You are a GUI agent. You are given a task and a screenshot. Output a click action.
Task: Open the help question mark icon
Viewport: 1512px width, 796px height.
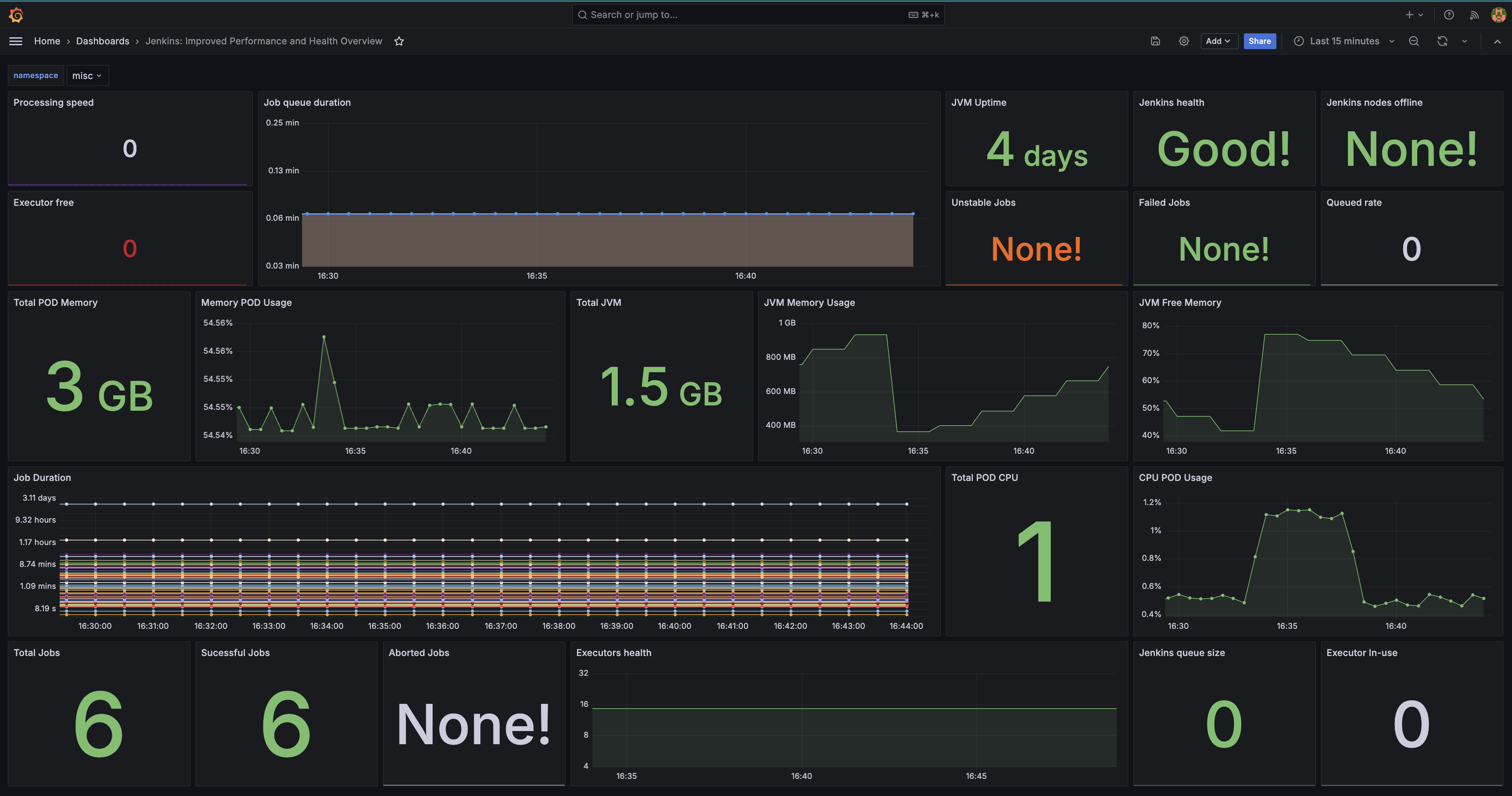coord(1449,14)
